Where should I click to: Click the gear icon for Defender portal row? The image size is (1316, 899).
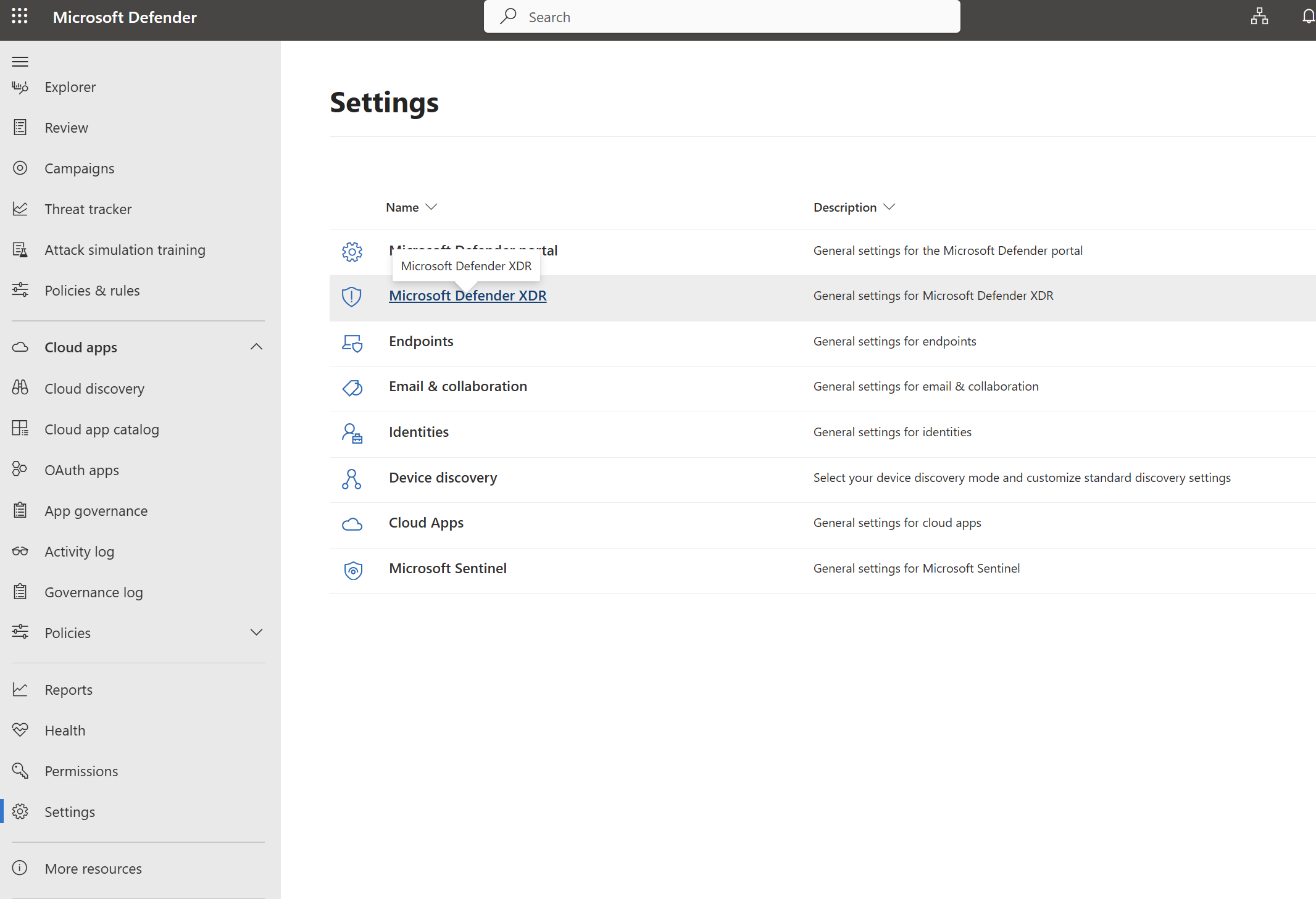(x=352, y=251)
